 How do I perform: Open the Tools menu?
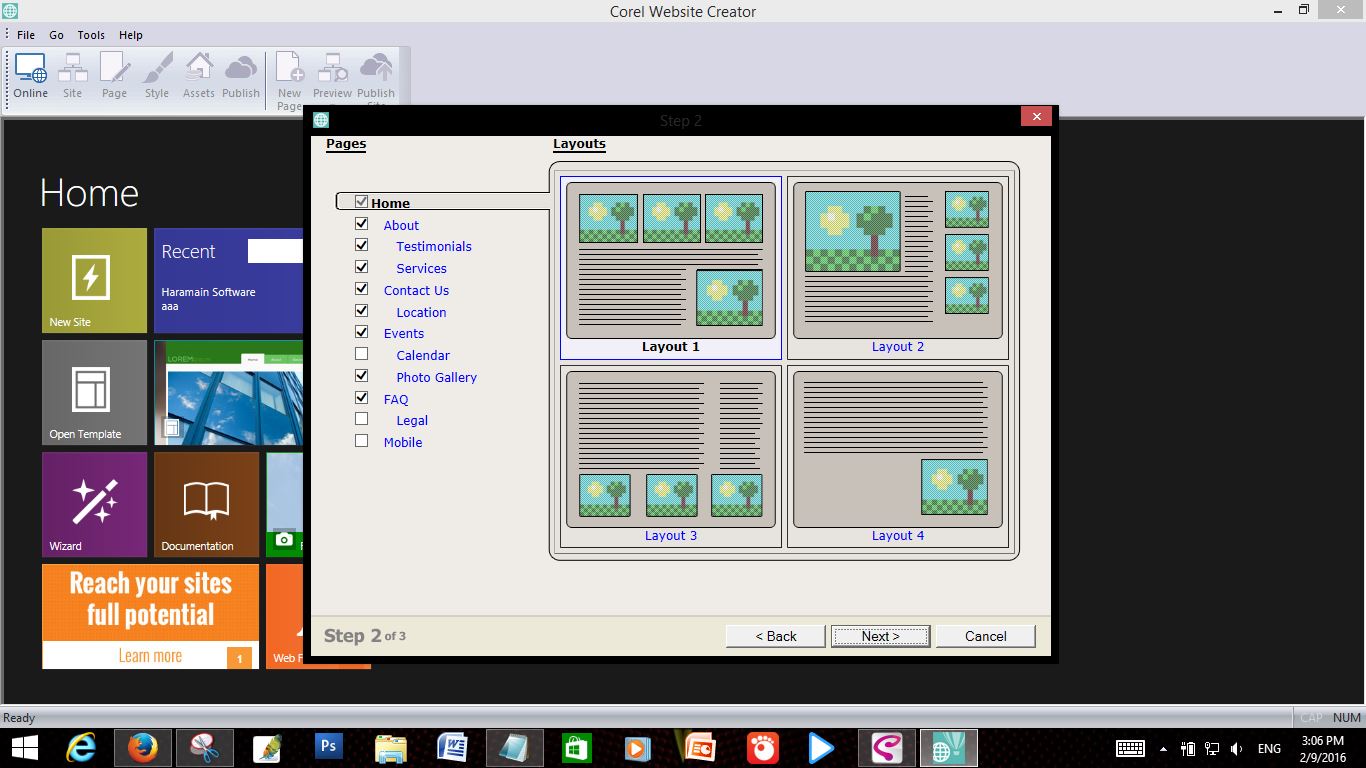pos(91,35)
